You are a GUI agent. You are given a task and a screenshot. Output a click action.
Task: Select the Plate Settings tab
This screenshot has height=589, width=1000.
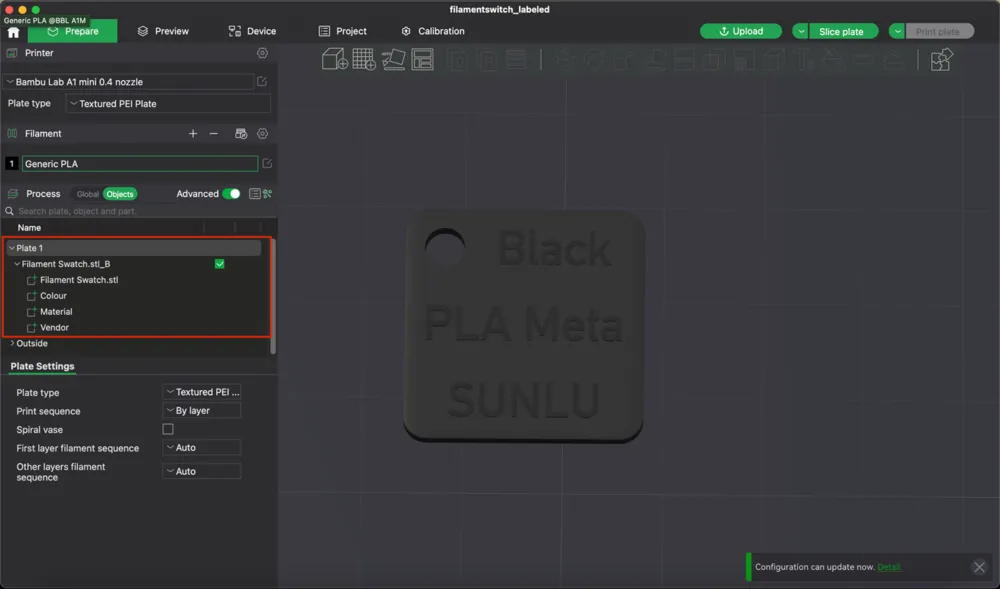(x=42, y=366)
